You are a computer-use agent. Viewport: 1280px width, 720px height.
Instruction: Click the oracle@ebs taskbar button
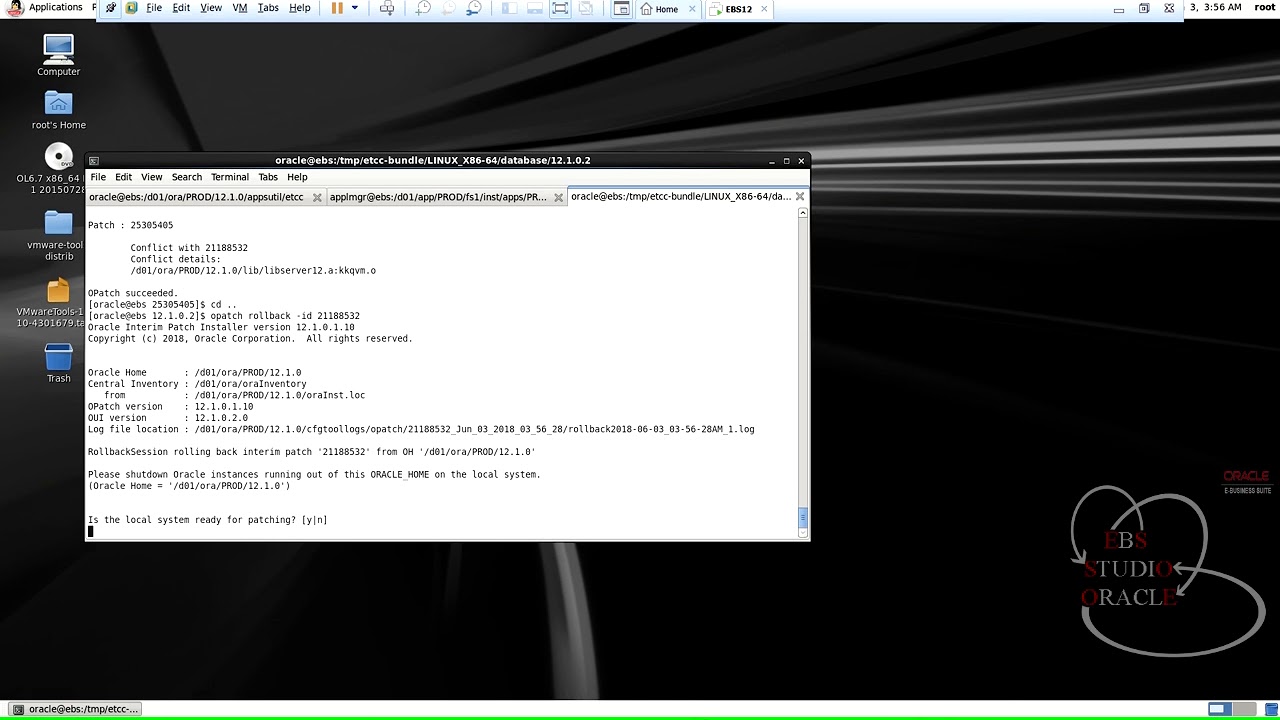pyautogui.click(x=76, y=709)
